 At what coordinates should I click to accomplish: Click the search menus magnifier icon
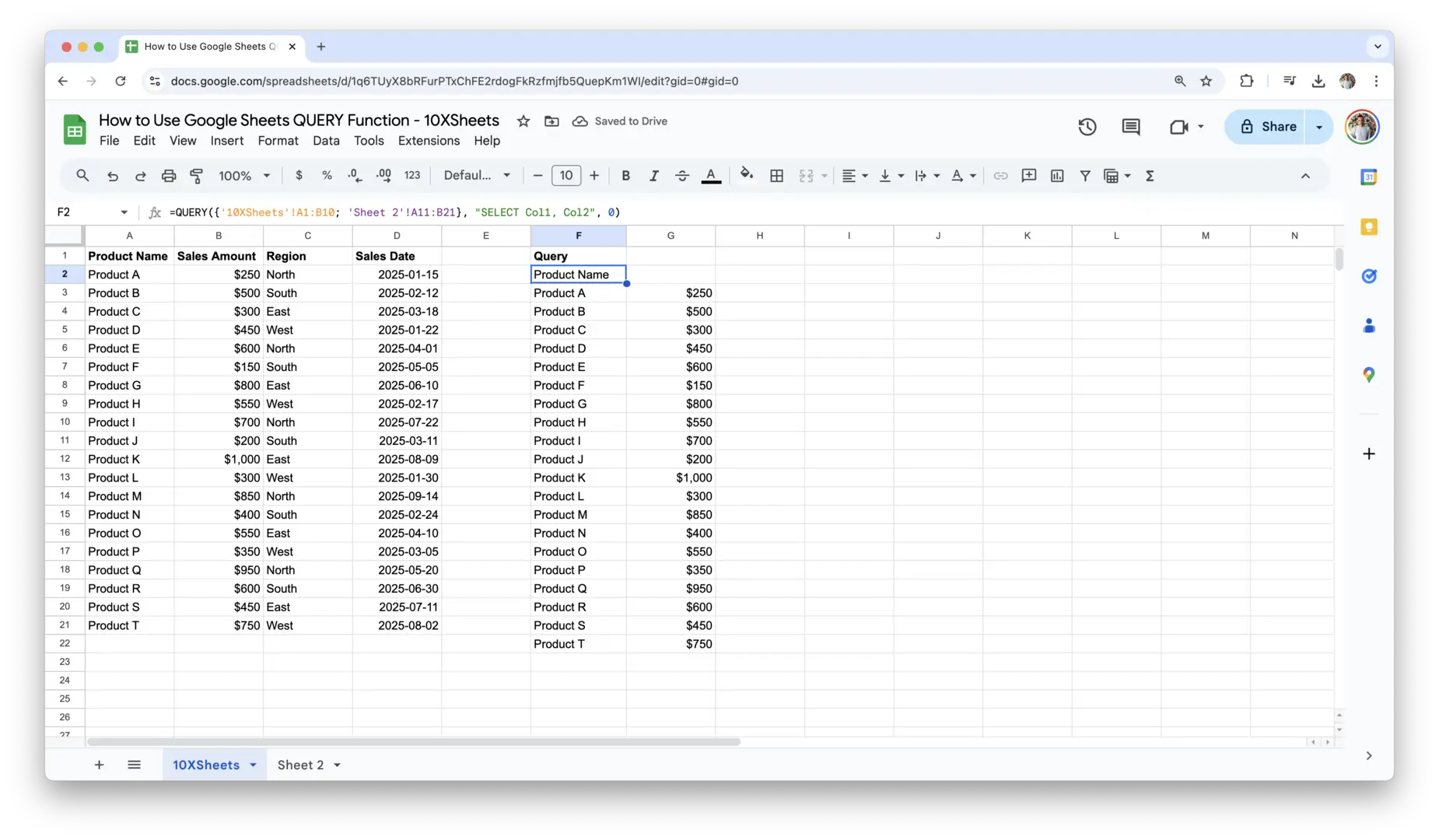(82, 176)
